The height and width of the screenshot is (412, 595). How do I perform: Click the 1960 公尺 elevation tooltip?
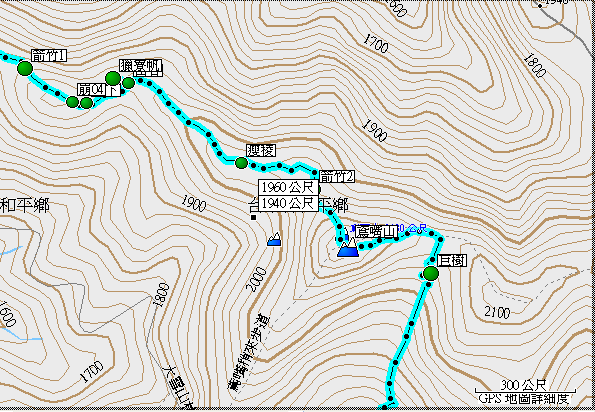click(x=288, y=187)
